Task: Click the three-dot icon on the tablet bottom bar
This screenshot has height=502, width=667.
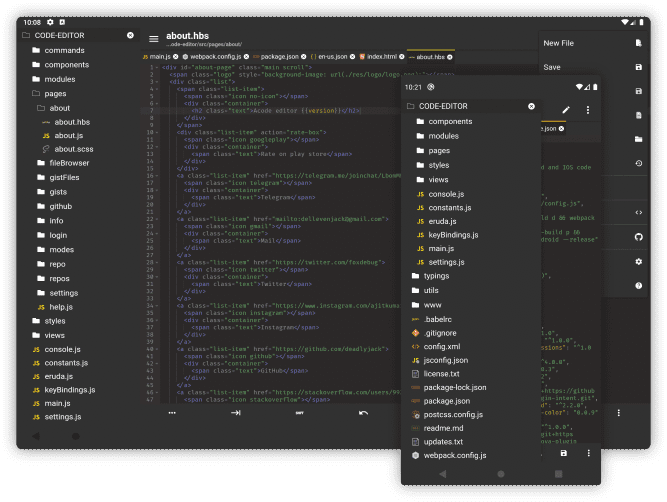Action: coord(172,413)
